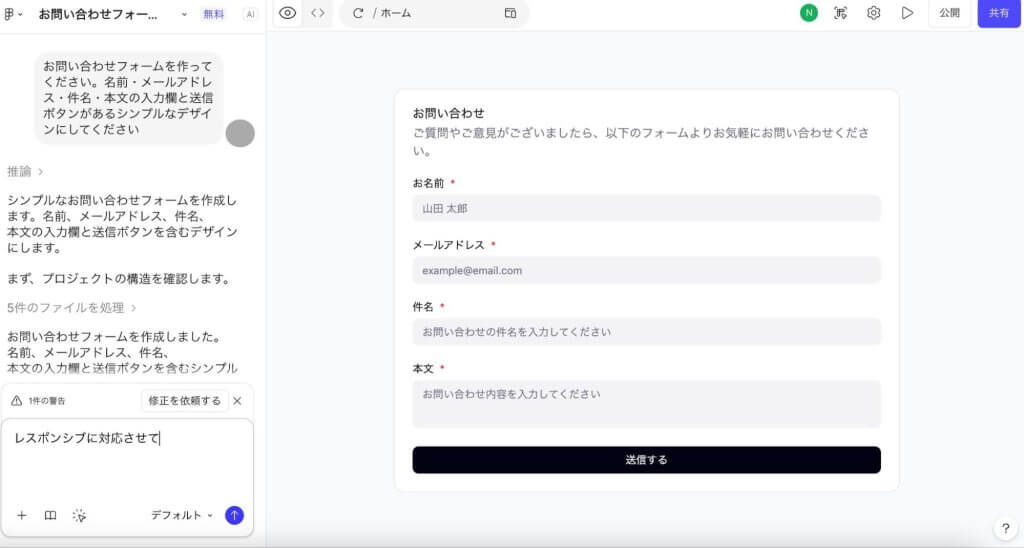Expand 5件のファイルを処理 details
Viewport: 1024px width, 548px height.
click(x=72, y=308)
